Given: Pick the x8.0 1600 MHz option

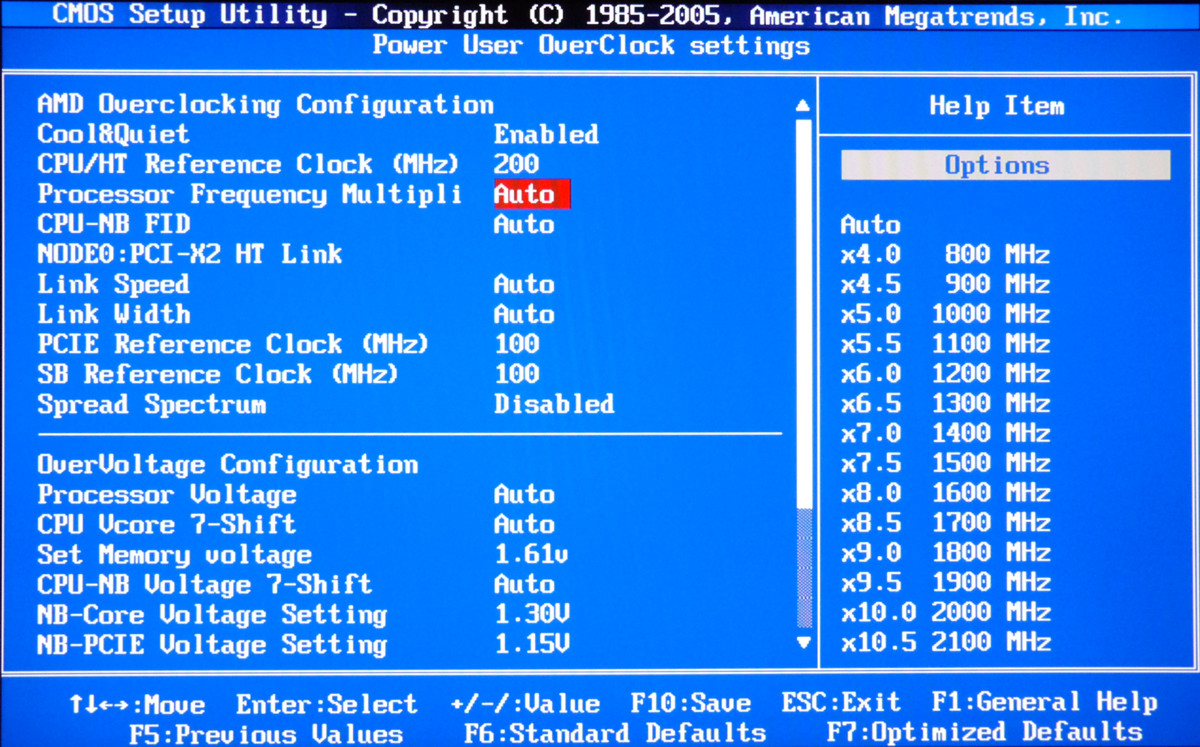Looking at the screenshot, I should click(x=945, y=494).
